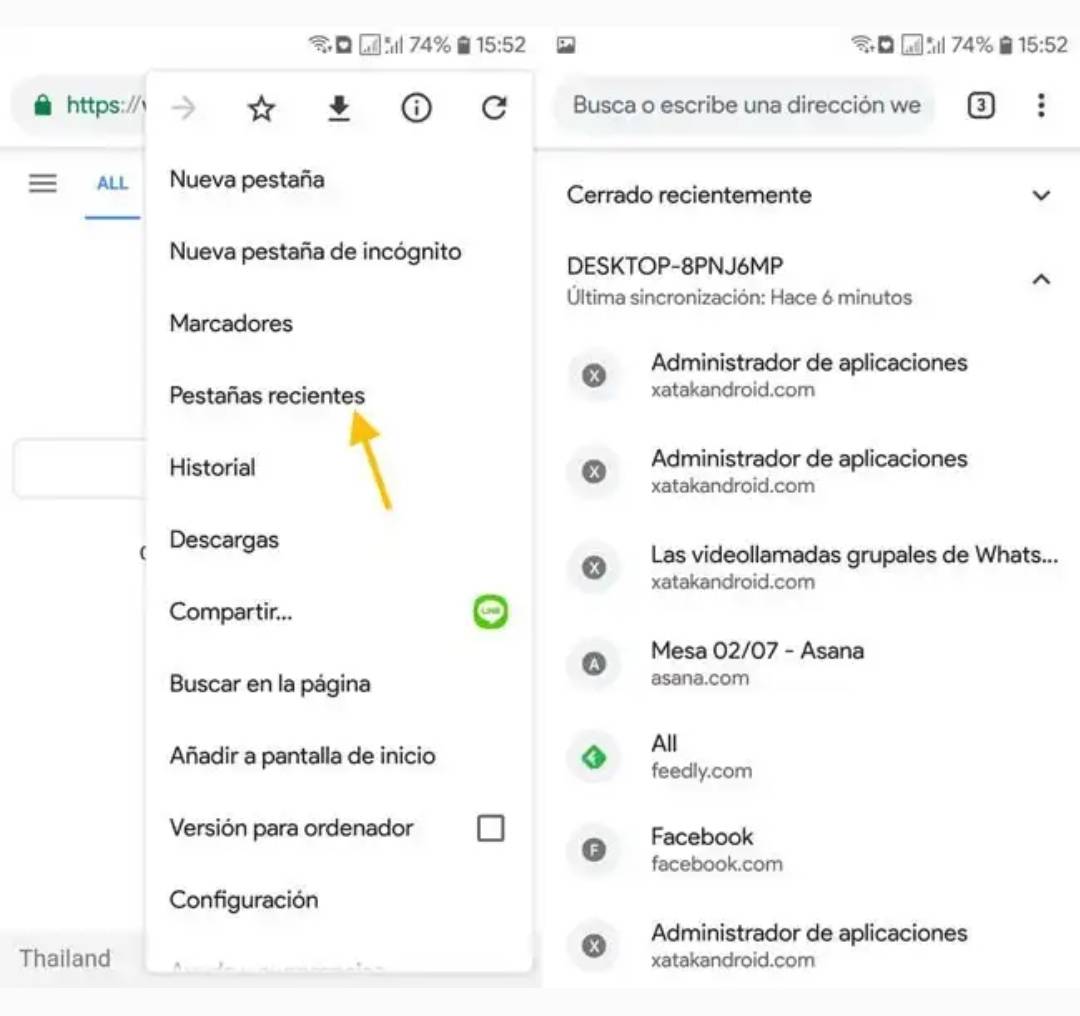Tap the forward navigation arrow
The image size is (1080, 1016).
coord(184,108)
